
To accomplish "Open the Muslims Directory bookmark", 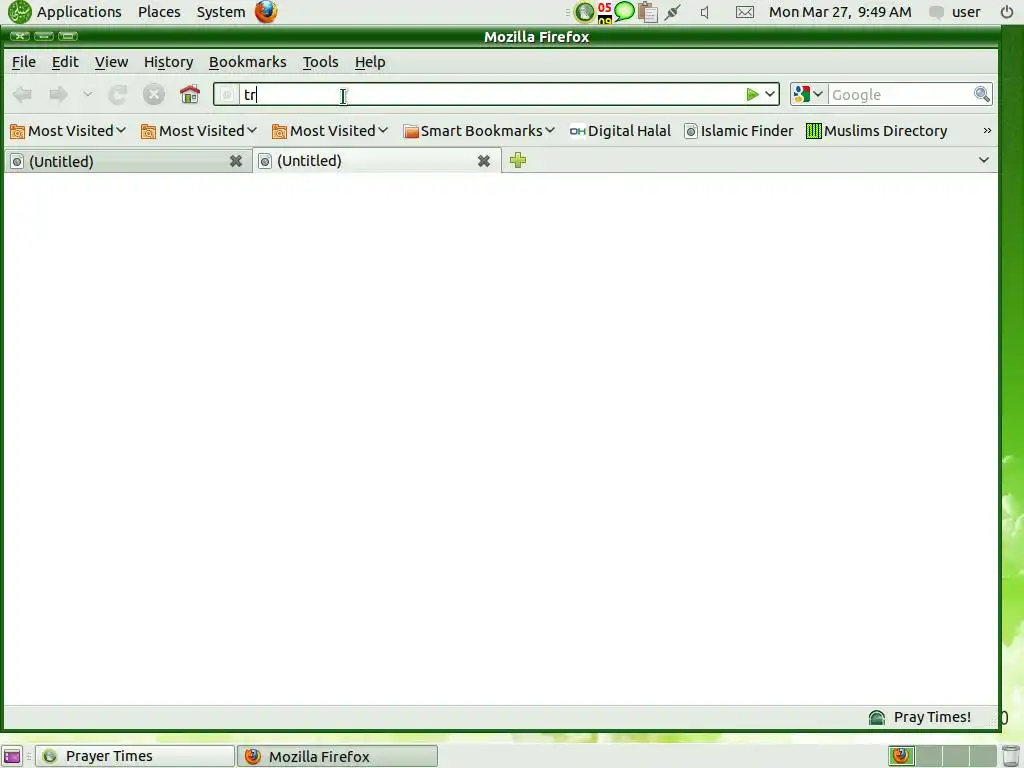I will [x=876, y=131].
